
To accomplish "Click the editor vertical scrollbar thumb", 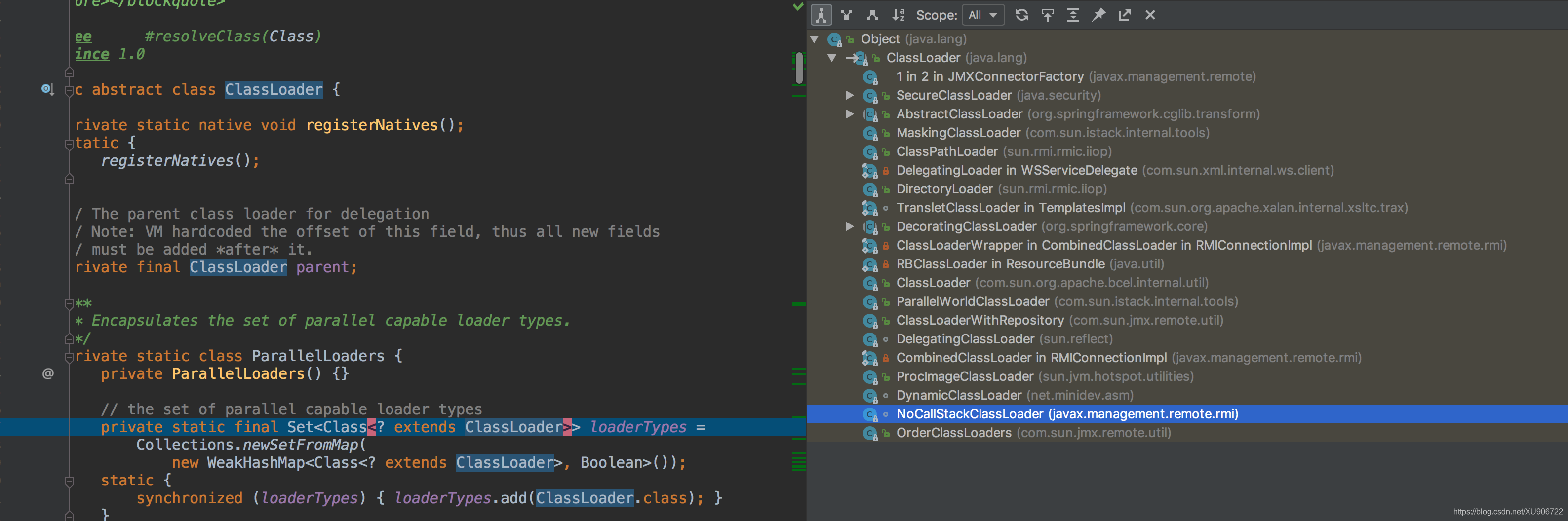I will point(799,68).
